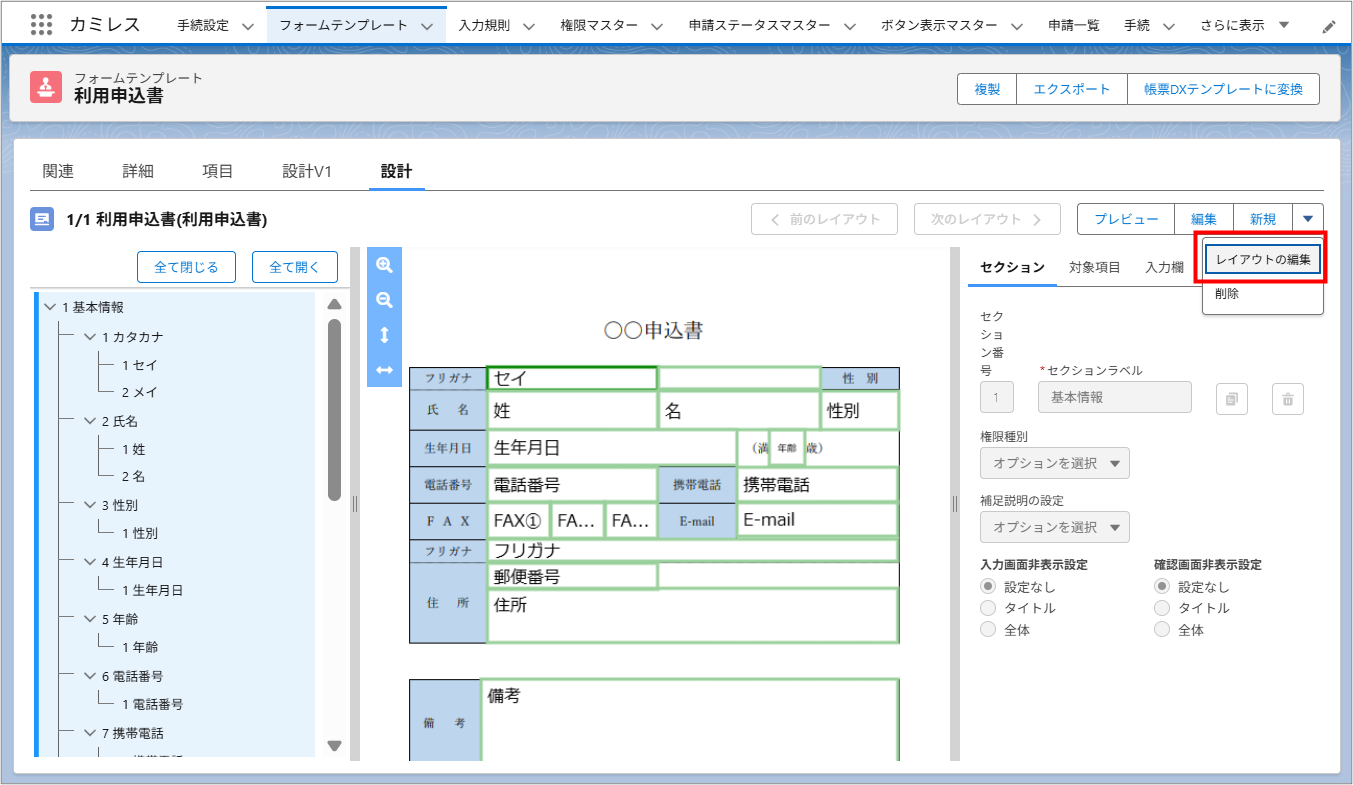Click the セクションラベル input field

(x=1115, y=397)
